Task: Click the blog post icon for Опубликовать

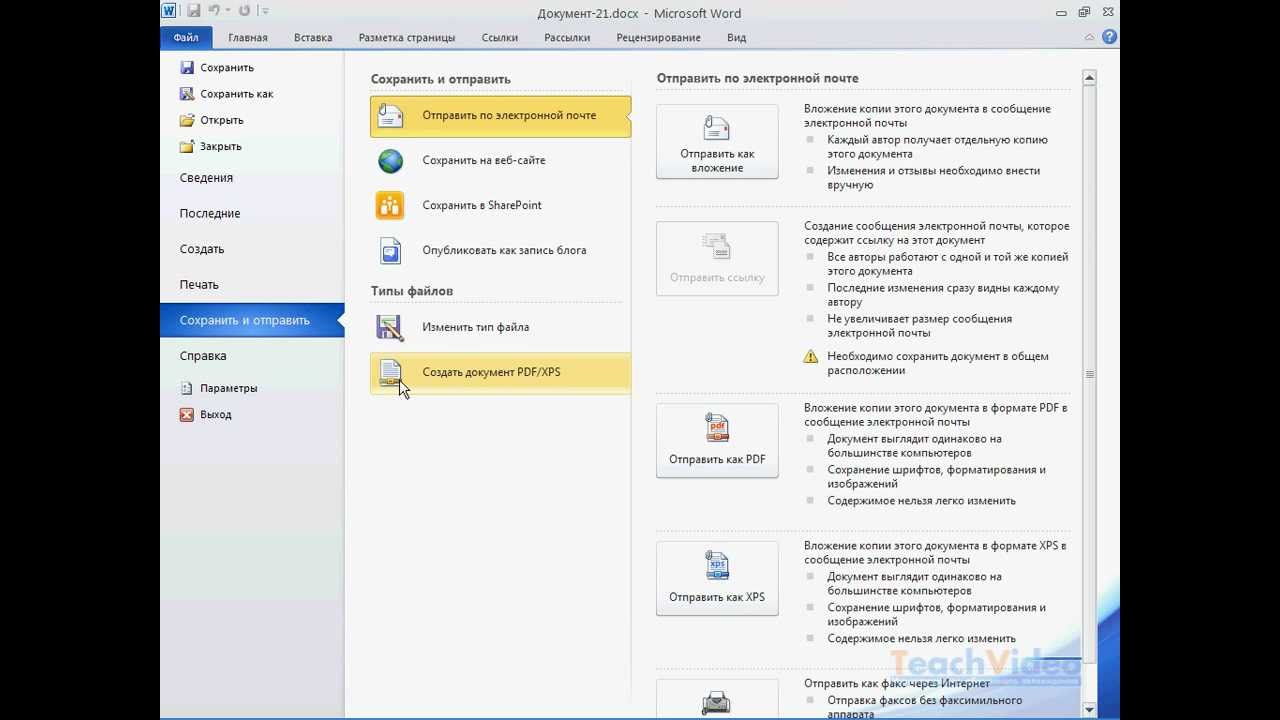Action: pyautogui.click(x=390, y=251)
